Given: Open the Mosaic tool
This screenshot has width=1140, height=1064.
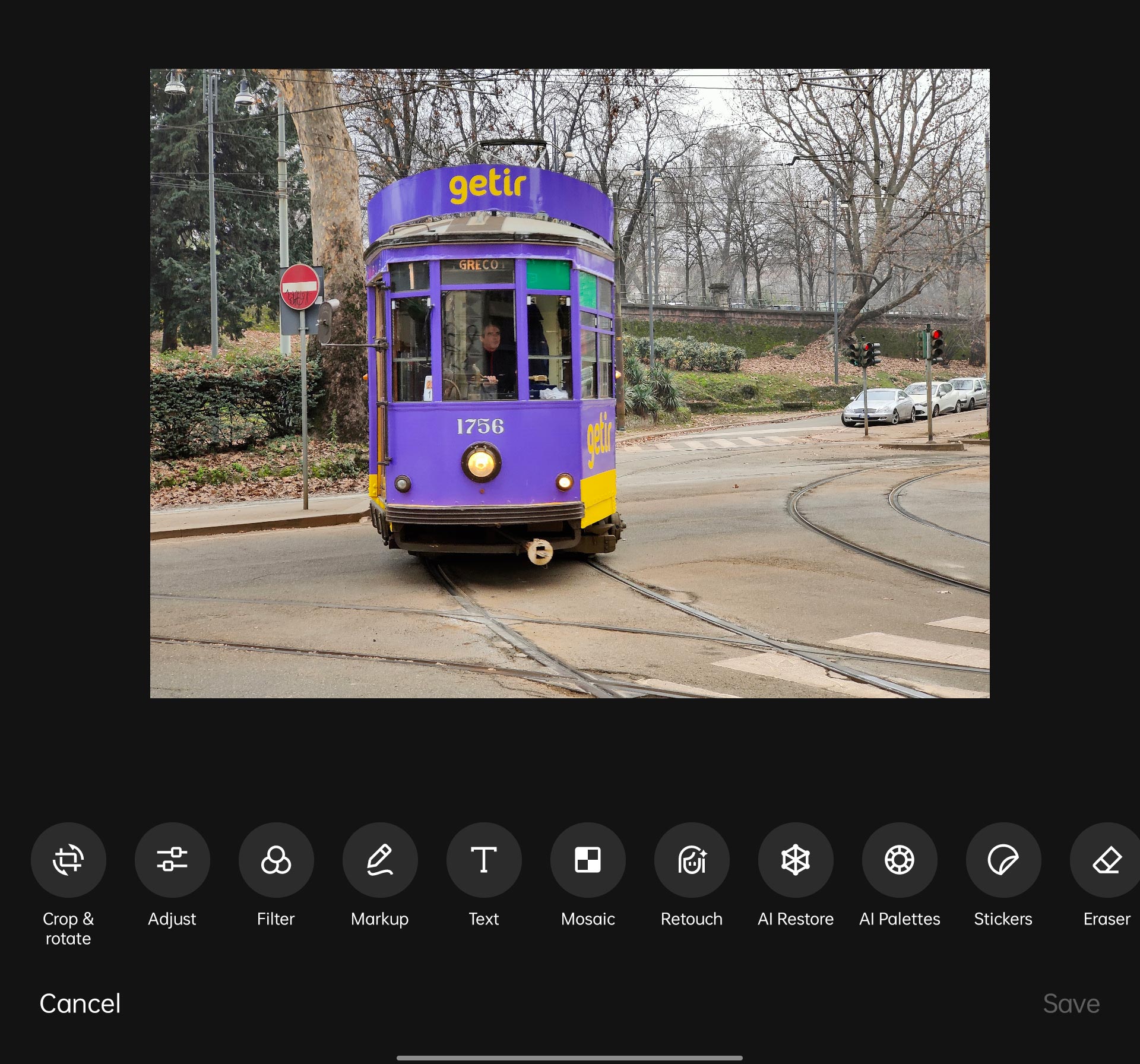Looking at the screenshot, I should coord(588,859).
